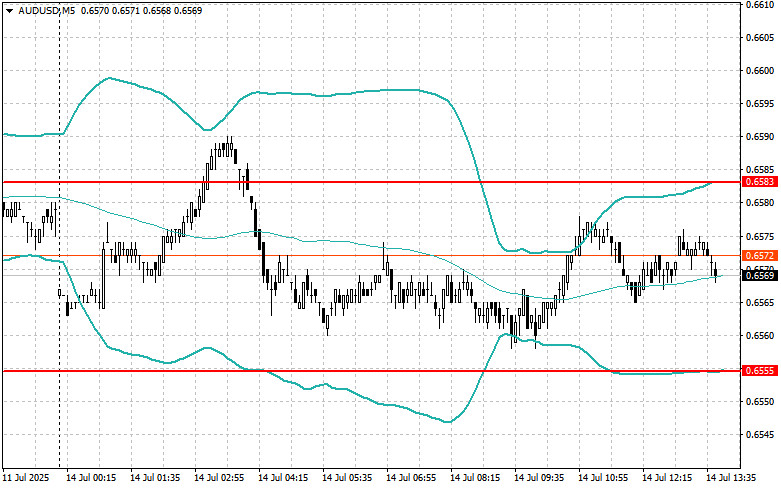Select the 0.6572 orange price label
Screen dimensions: 781x489
[x=760, y=255]
